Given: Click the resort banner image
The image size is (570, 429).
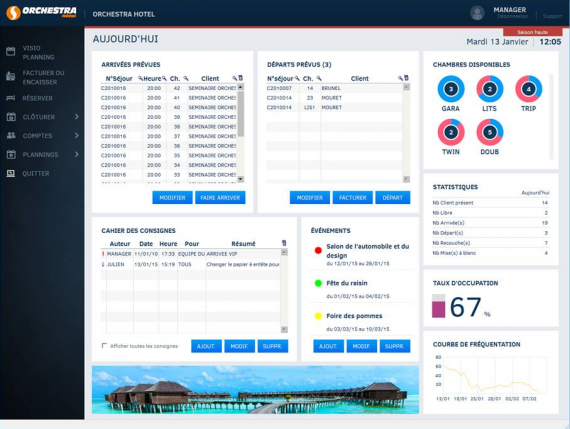Looking at the screenshot, I should 255,390.
